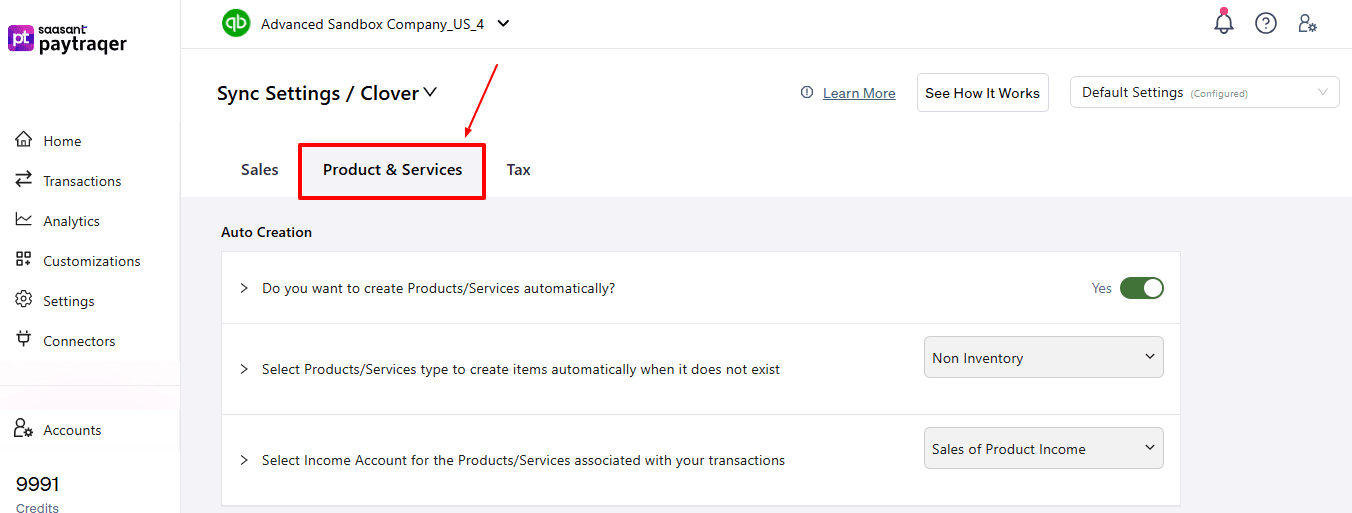This screenshot has height=513, width=1352.
Task: Expand the Select Products/Services type row
Action: (x=244, y=369)
